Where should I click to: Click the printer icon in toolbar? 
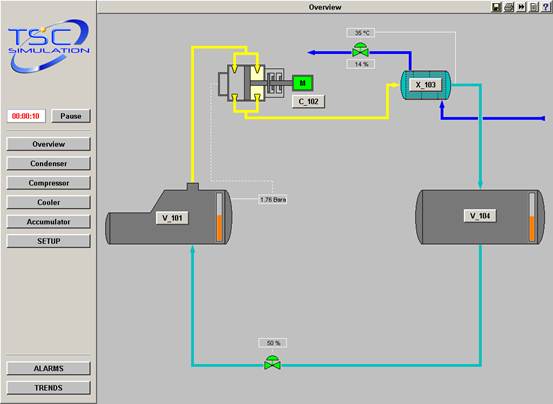coord(509,7)
